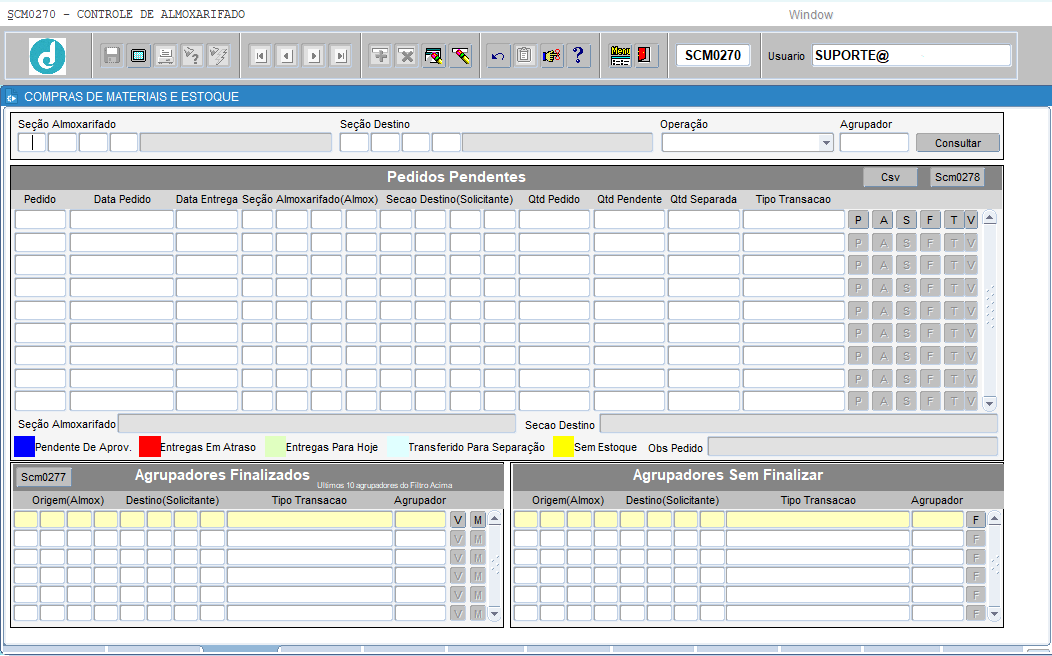Click the insert record plus icon

(380, 56)
